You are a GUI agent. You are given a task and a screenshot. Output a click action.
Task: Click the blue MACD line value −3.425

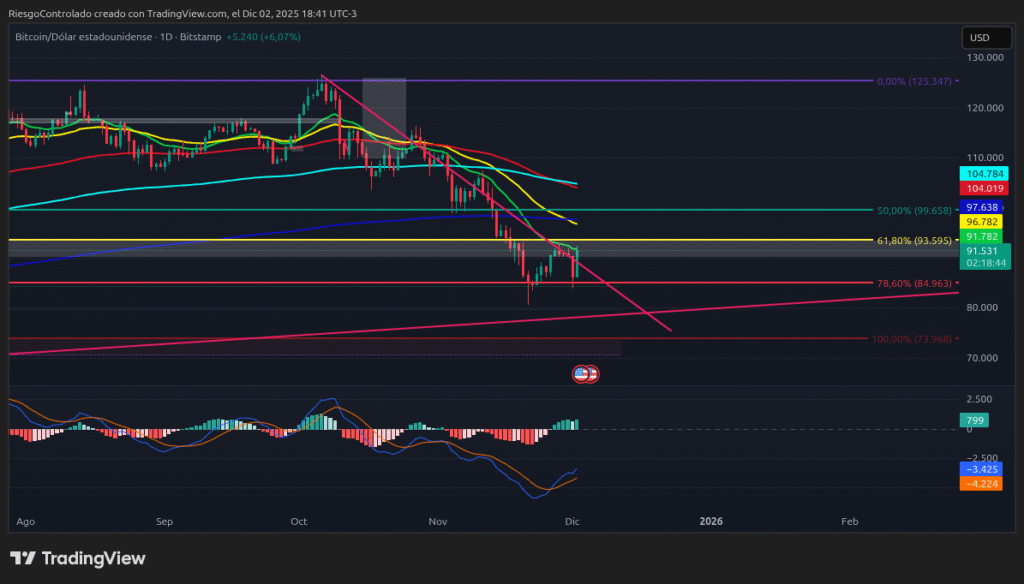979,468
